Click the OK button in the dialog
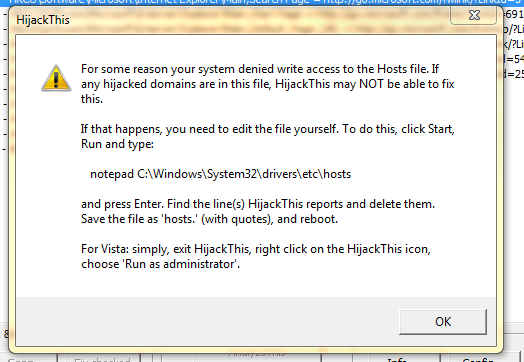Screen dimensions: 524x362 click(443, 322)
